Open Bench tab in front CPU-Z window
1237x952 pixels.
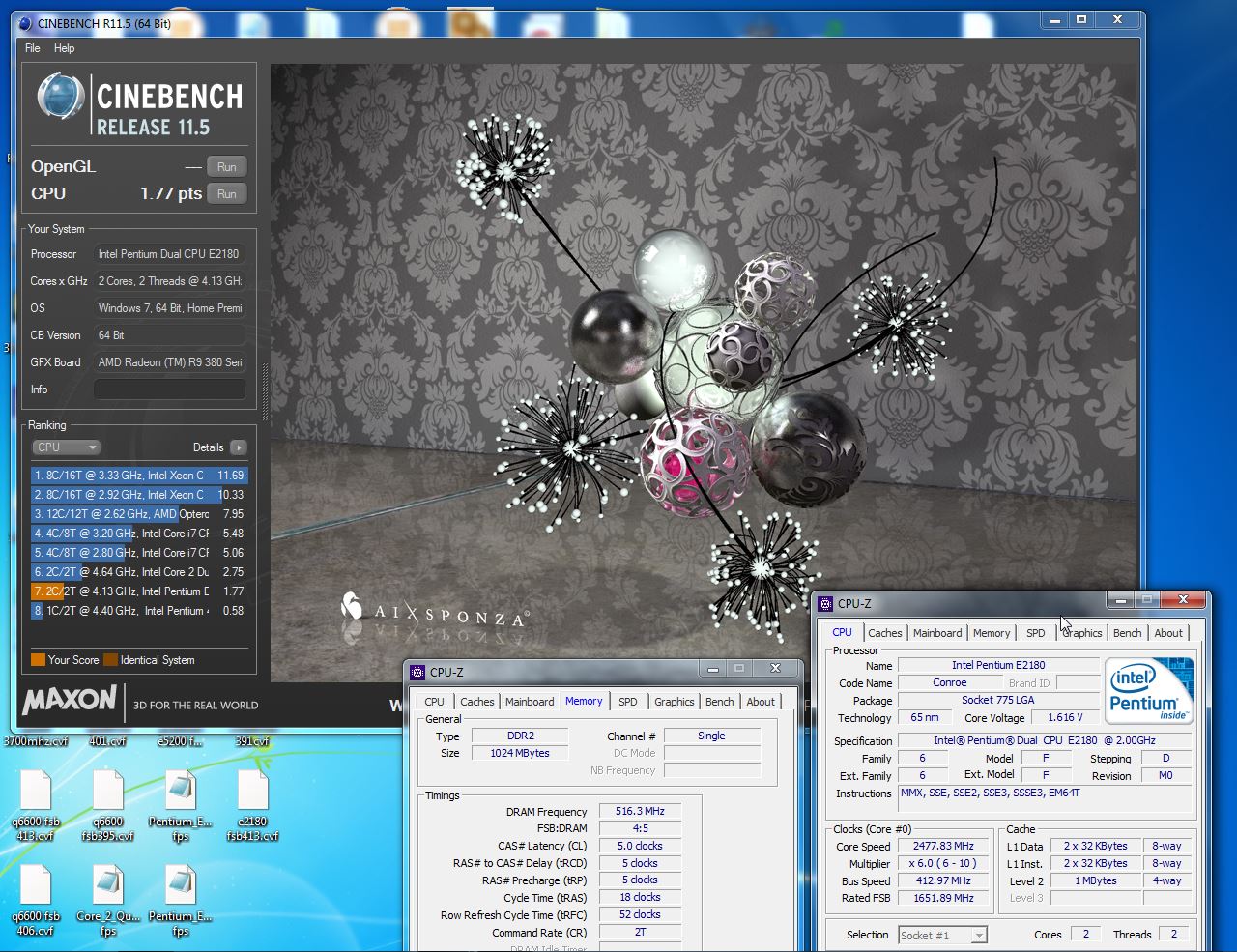(1127, 633)
